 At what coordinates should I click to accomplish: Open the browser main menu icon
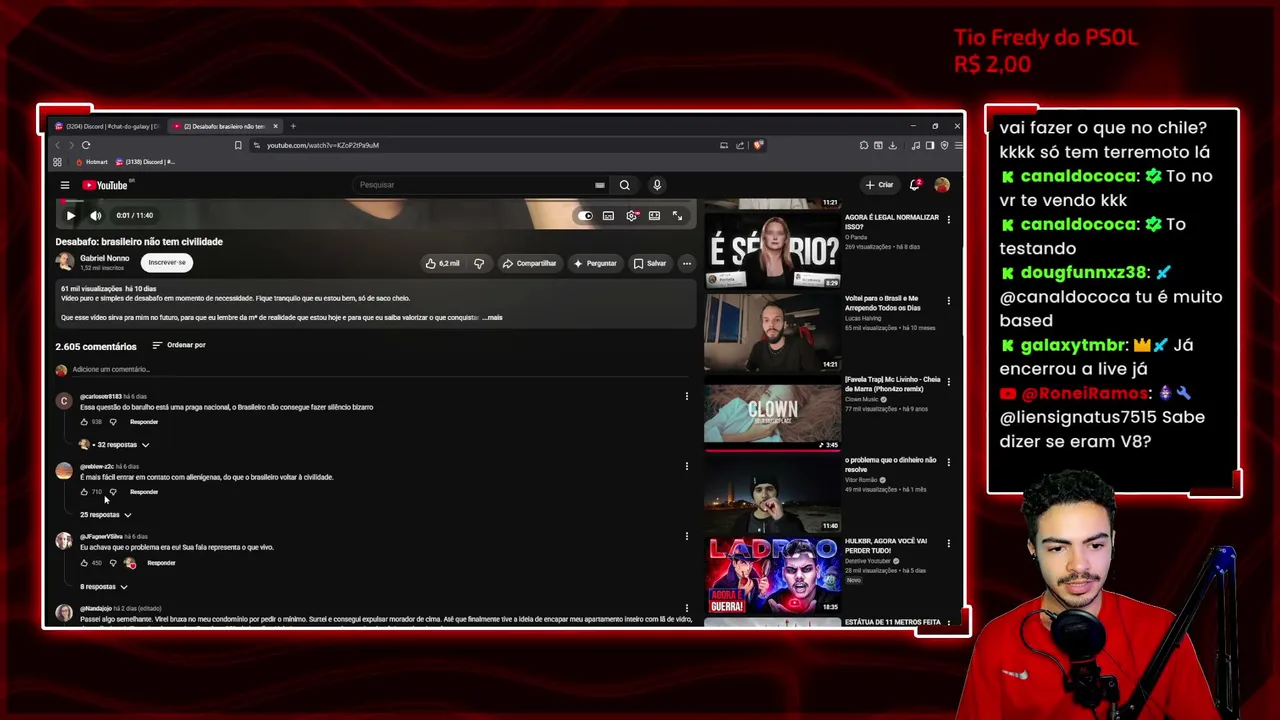[x=957, y=145]
